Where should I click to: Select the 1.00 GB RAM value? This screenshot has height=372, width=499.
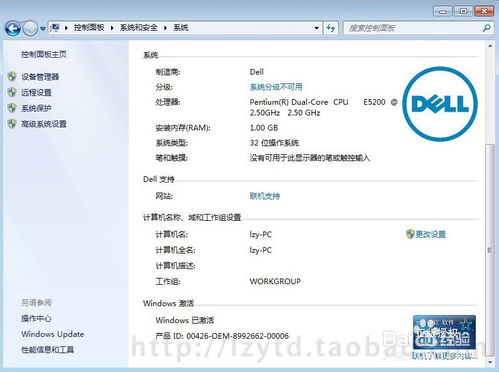264,128
